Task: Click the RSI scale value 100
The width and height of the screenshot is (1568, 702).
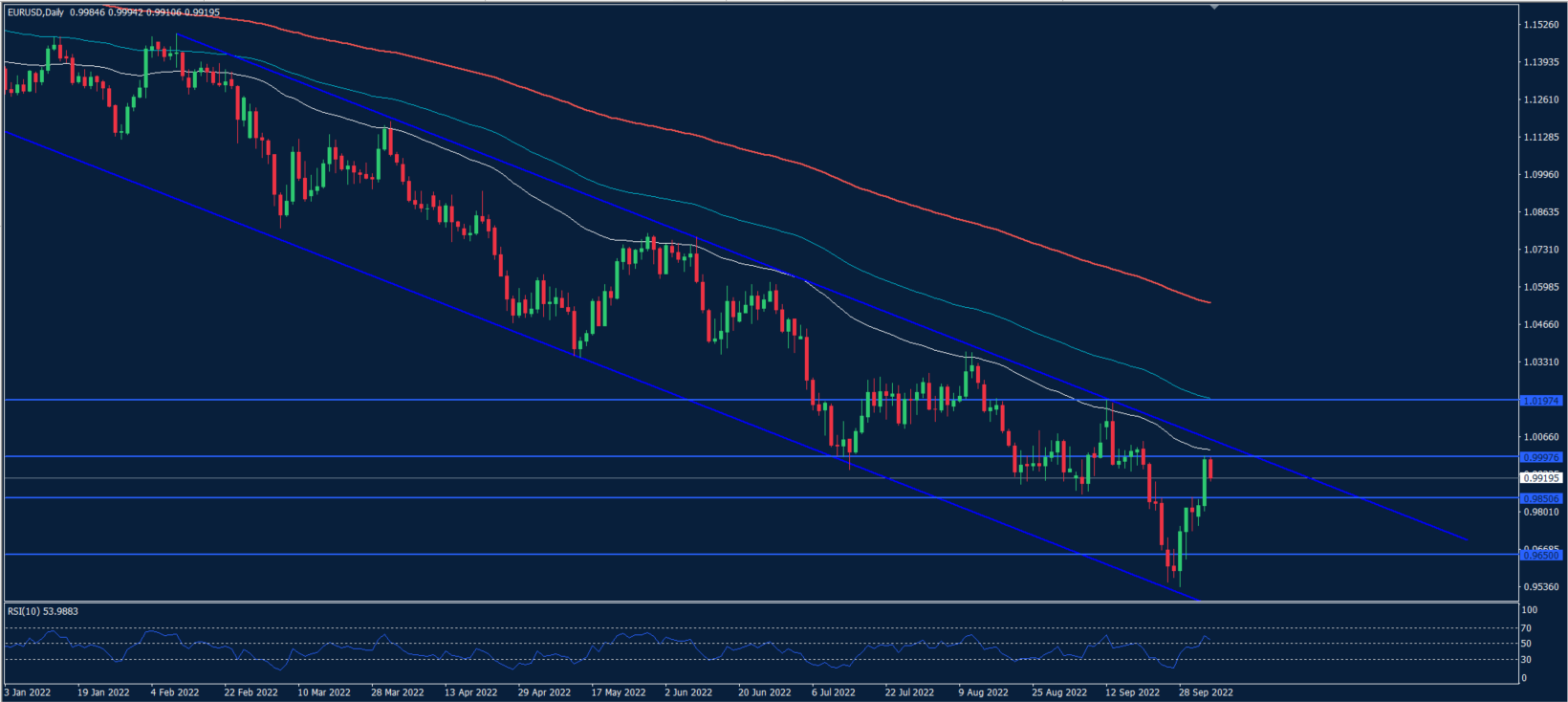Action: [1530, 610]
